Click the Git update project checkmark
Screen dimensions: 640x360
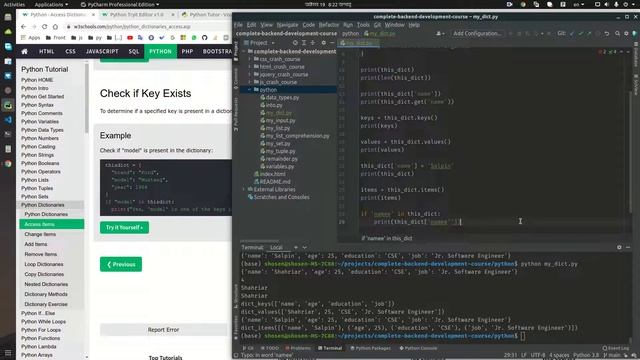point(572,33)
